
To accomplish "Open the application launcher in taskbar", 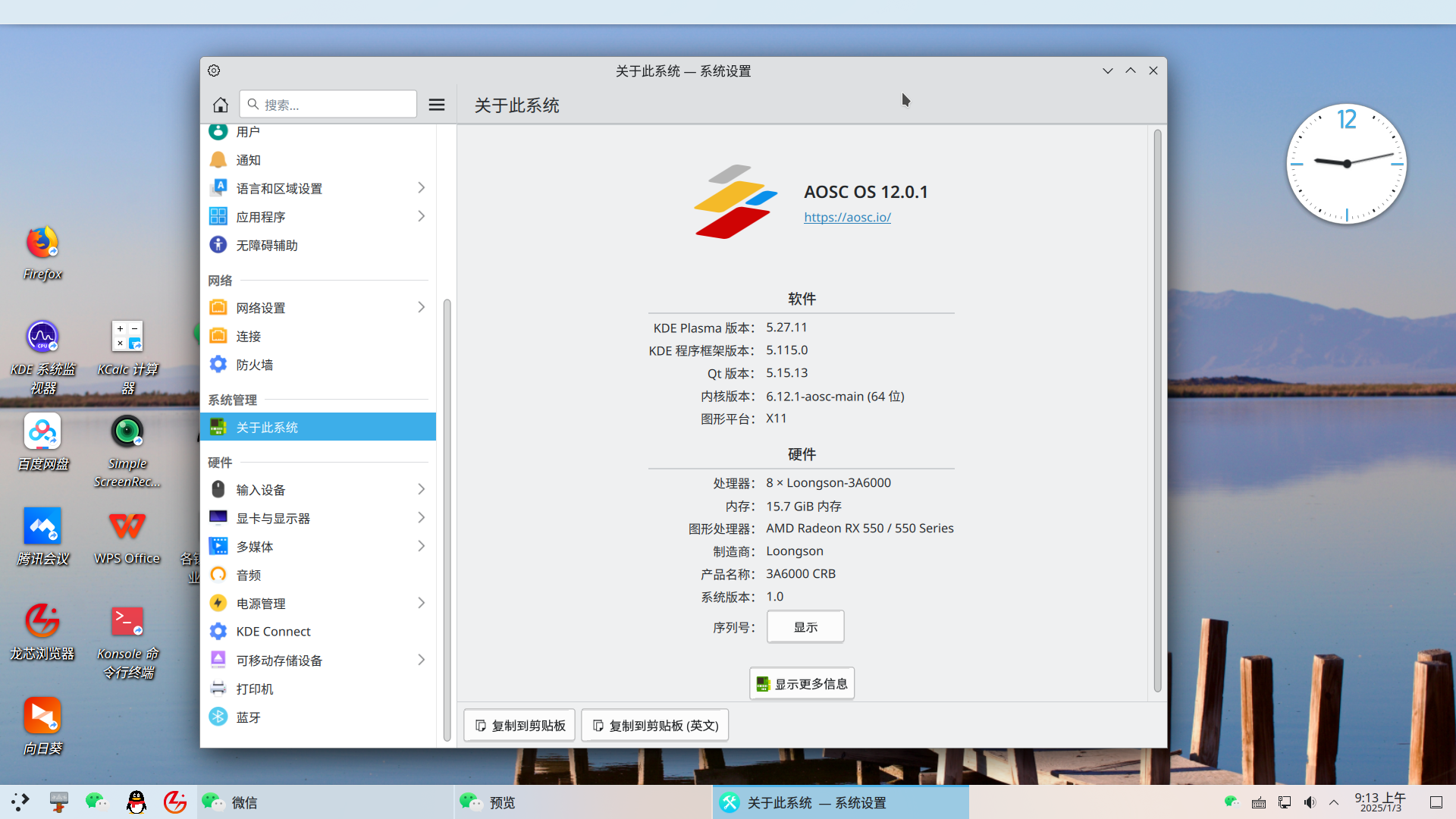I will click(20, 802).
